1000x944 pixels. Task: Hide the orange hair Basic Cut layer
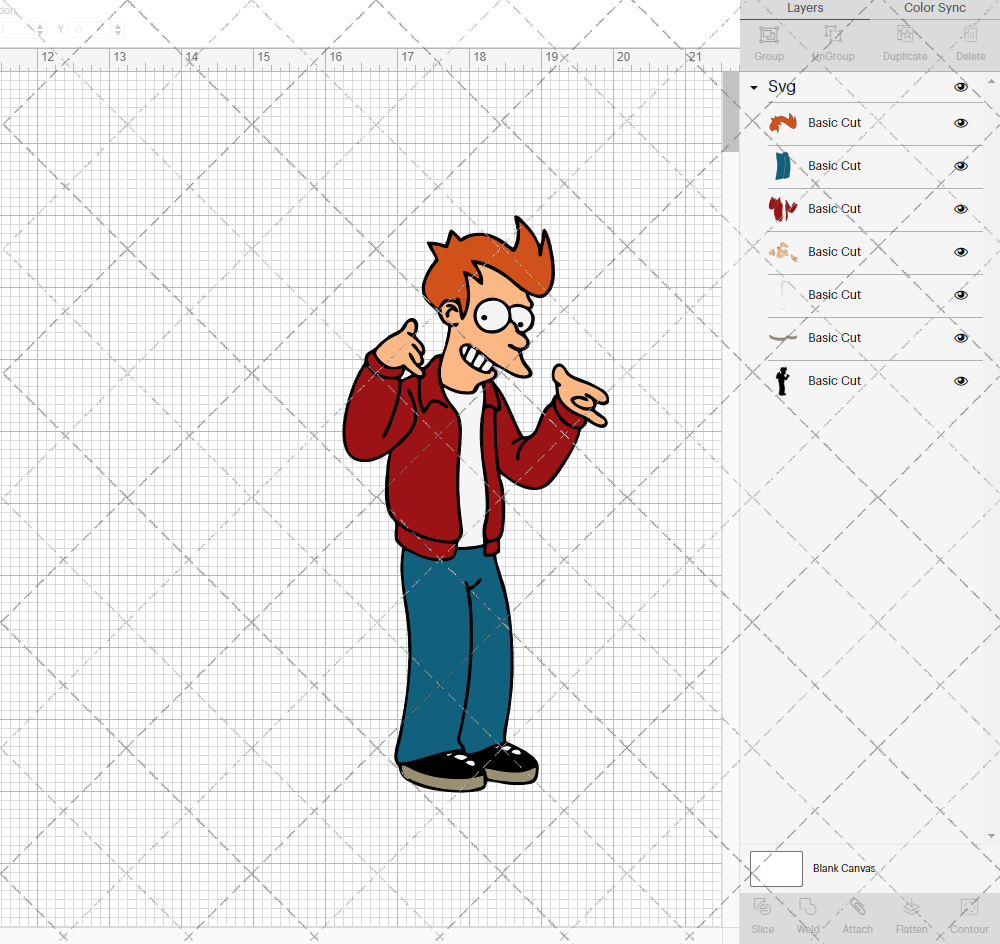tap(961, 123)
